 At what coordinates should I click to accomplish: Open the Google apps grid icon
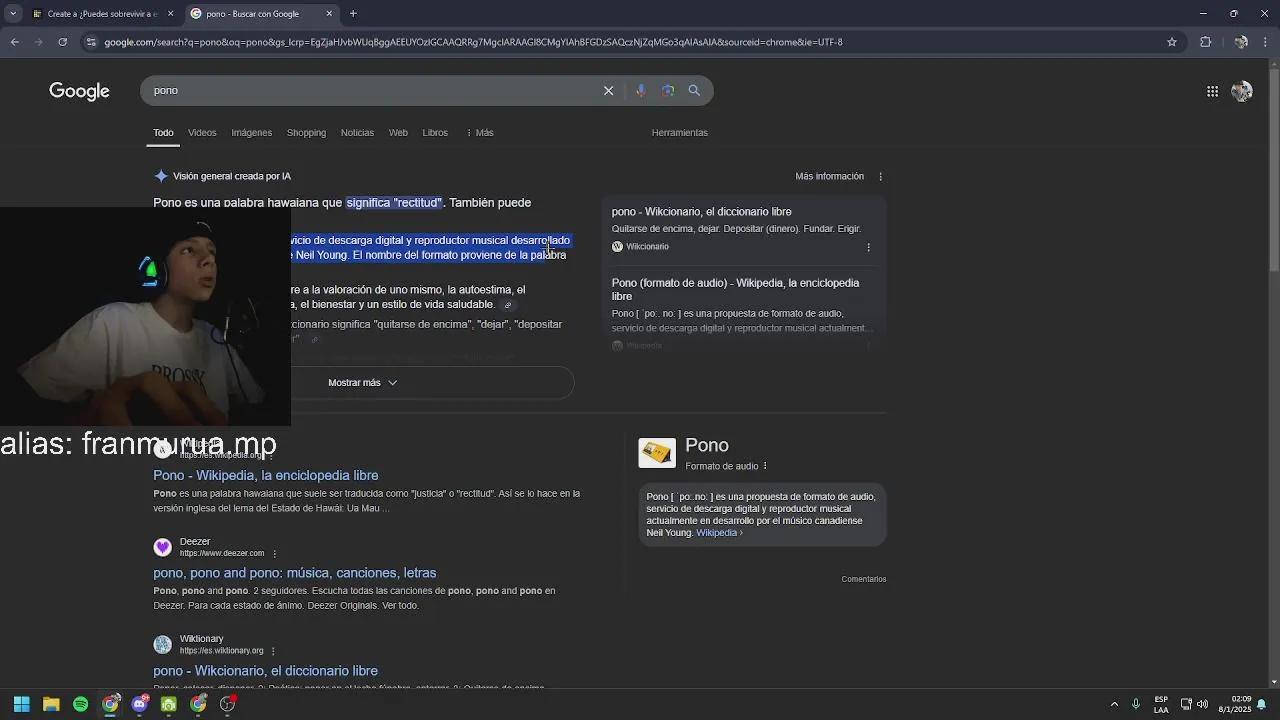(x=1212, y=91)
